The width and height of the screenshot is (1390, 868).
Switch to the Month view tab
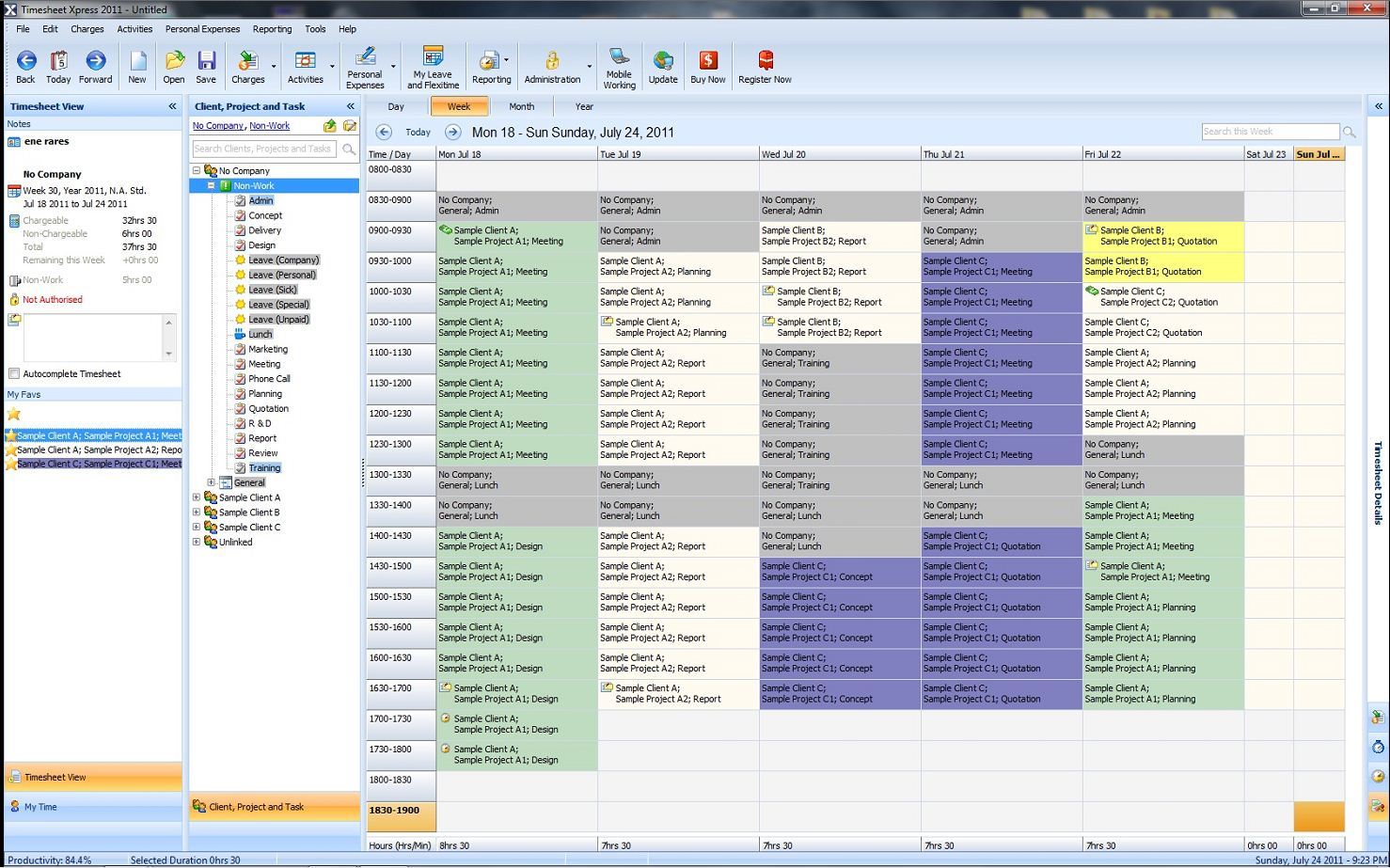(521, 107)
